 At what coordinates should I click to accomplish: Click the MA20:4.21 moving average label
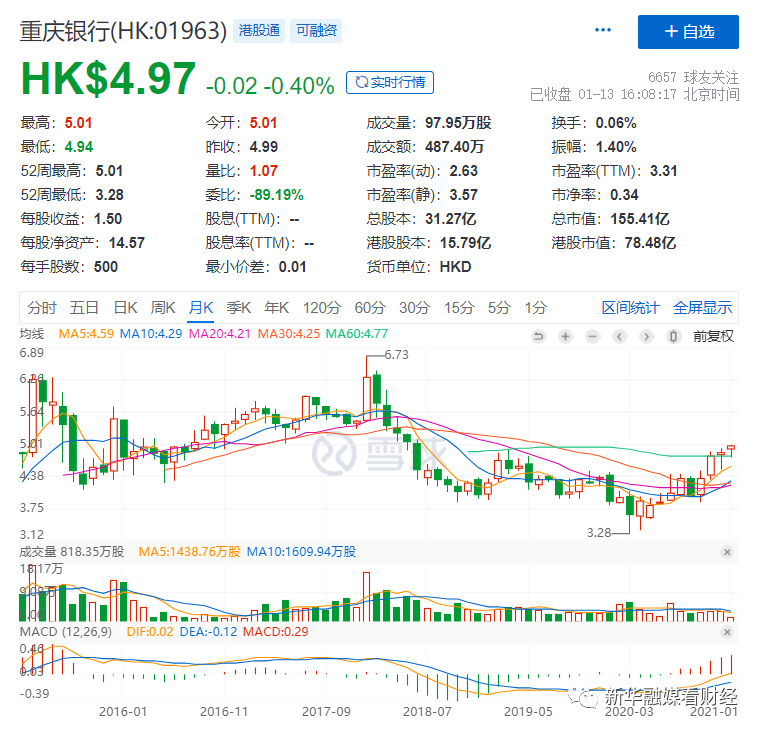coord(220,334)
